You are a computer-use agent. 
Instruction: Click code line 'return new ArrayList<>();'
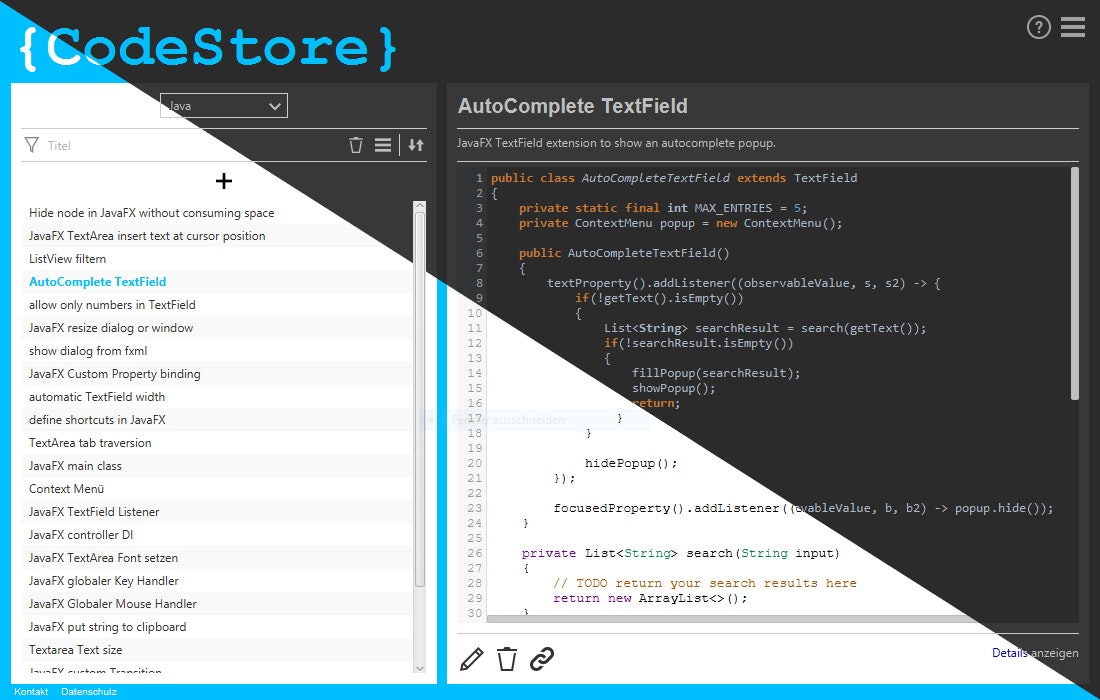[x=650, y=598]
